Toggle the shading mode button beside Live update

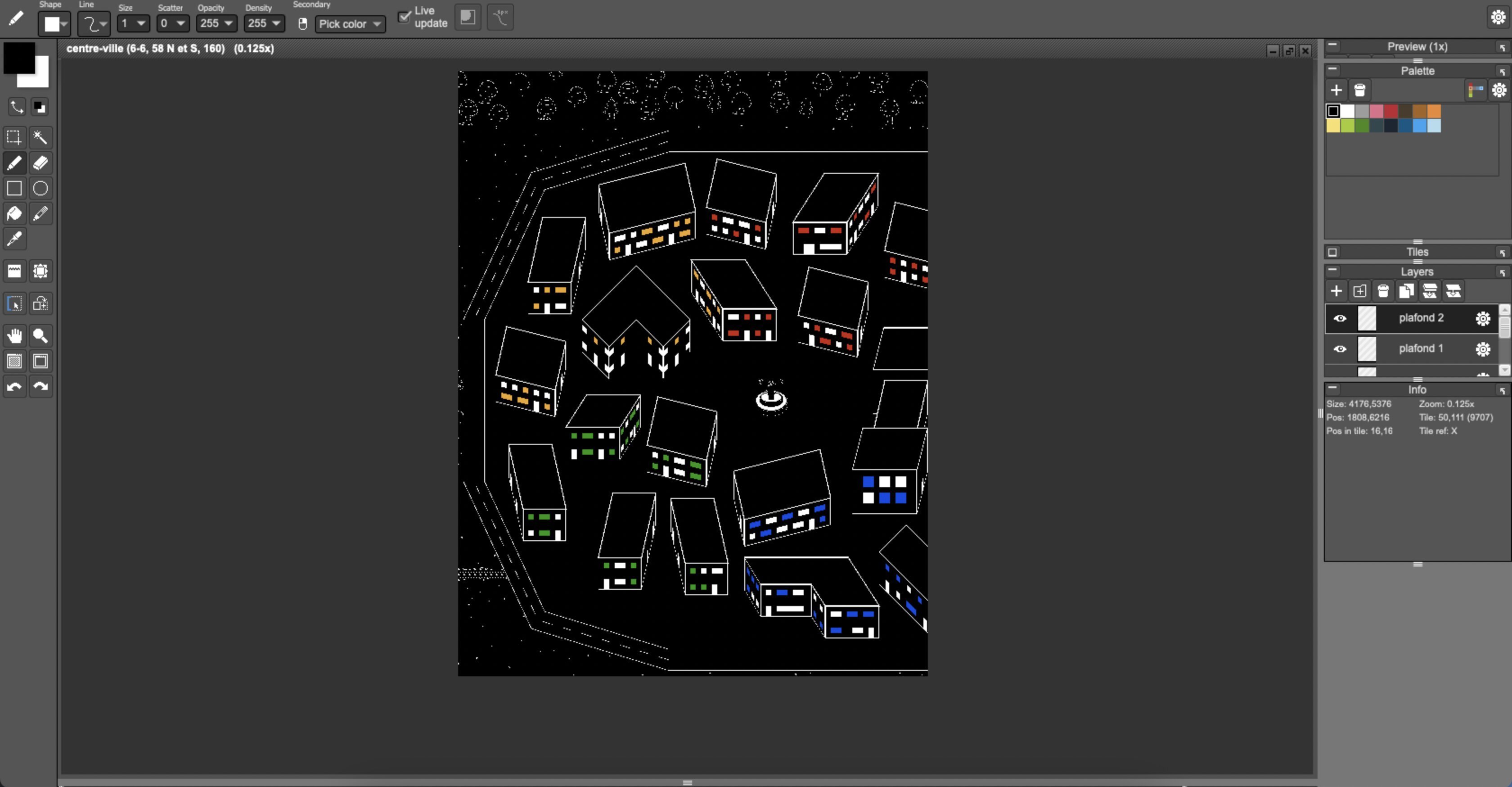coord(468,17)
